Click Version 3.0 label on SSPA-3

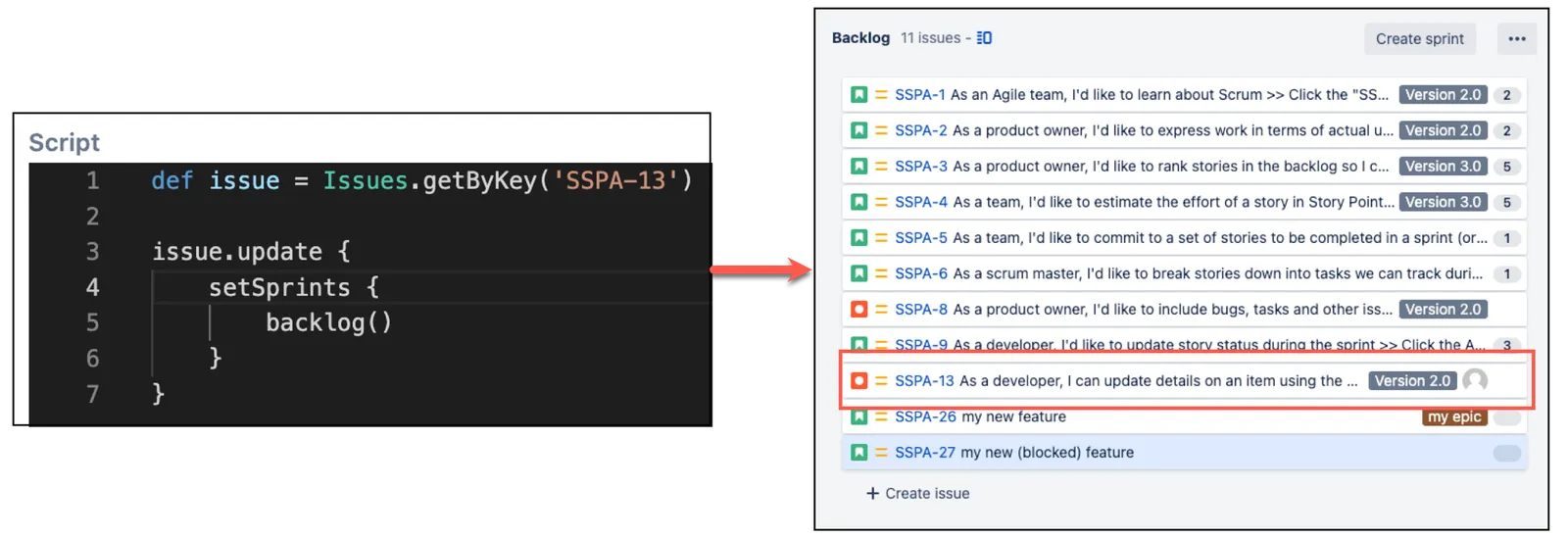tap(1443, 167)
